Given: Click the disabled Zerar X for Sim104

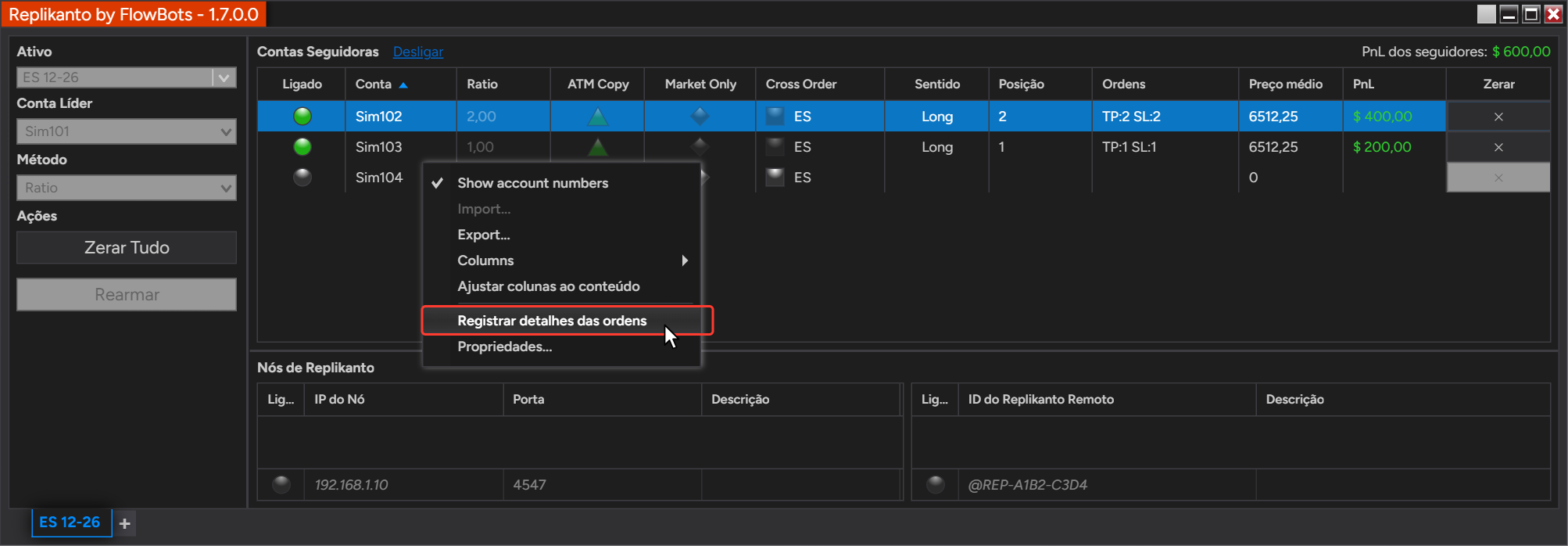Looking at the screenshot, I should coord(1498,178).
